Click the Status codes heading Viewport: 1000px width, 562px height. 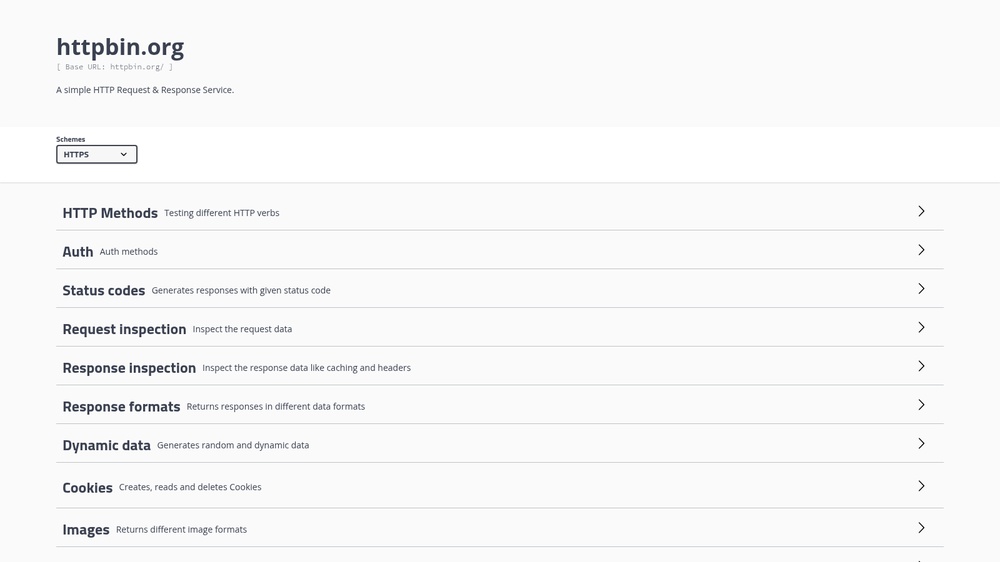point(103,290)
